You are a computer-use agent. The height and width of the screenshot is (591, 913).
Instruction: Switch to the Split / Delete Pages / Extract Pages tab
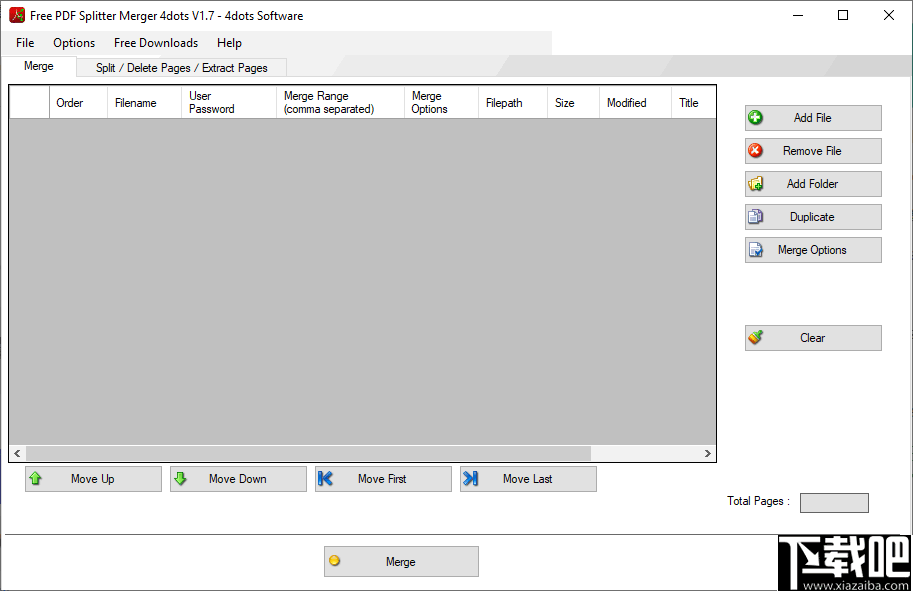180,67
